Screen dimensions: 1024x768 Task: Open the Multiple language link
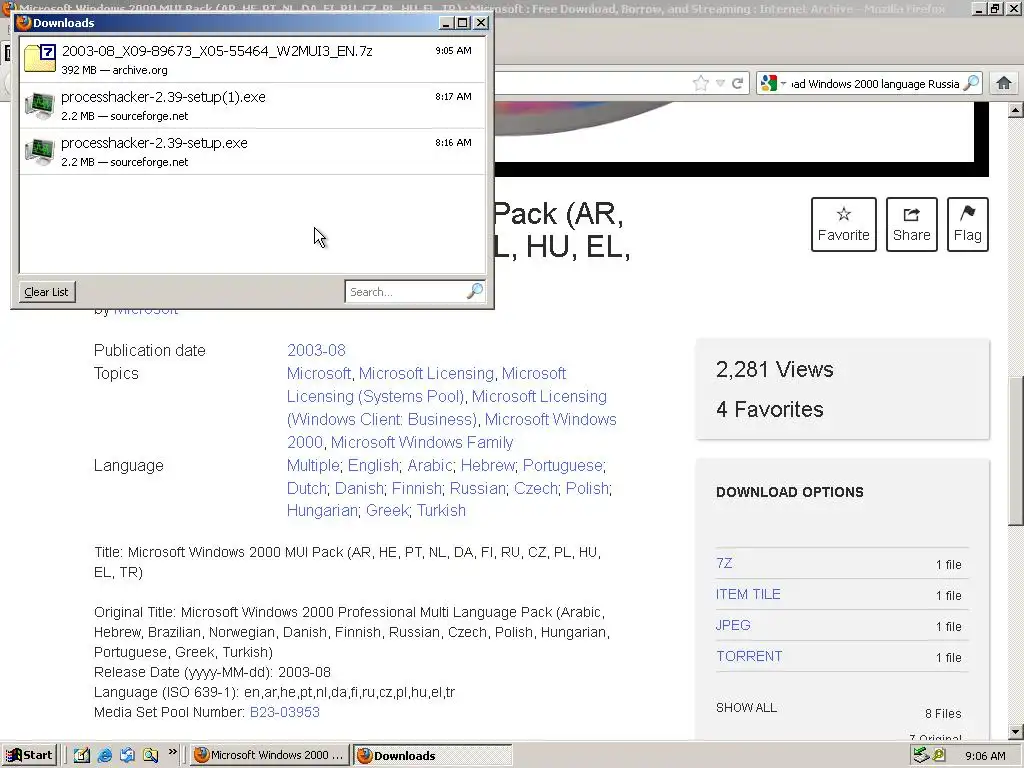tap(313, 465)
